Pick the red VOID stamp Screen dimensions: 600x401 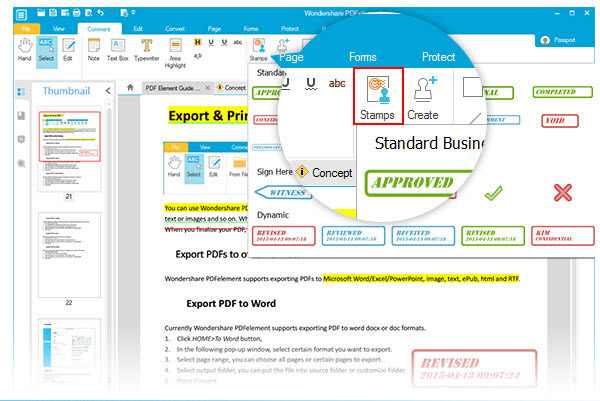coord(560,121)
